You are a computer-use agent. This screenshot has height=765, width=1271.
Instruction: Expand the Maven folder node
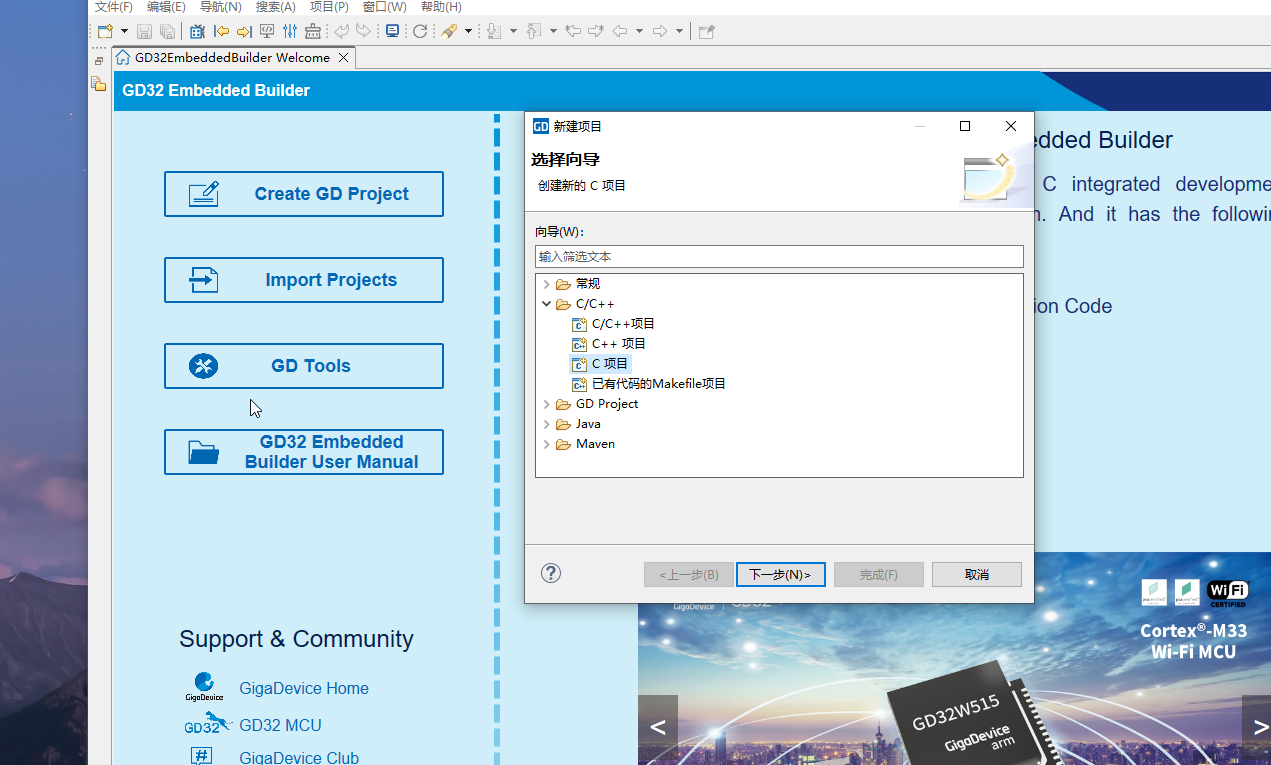[546, 444]
